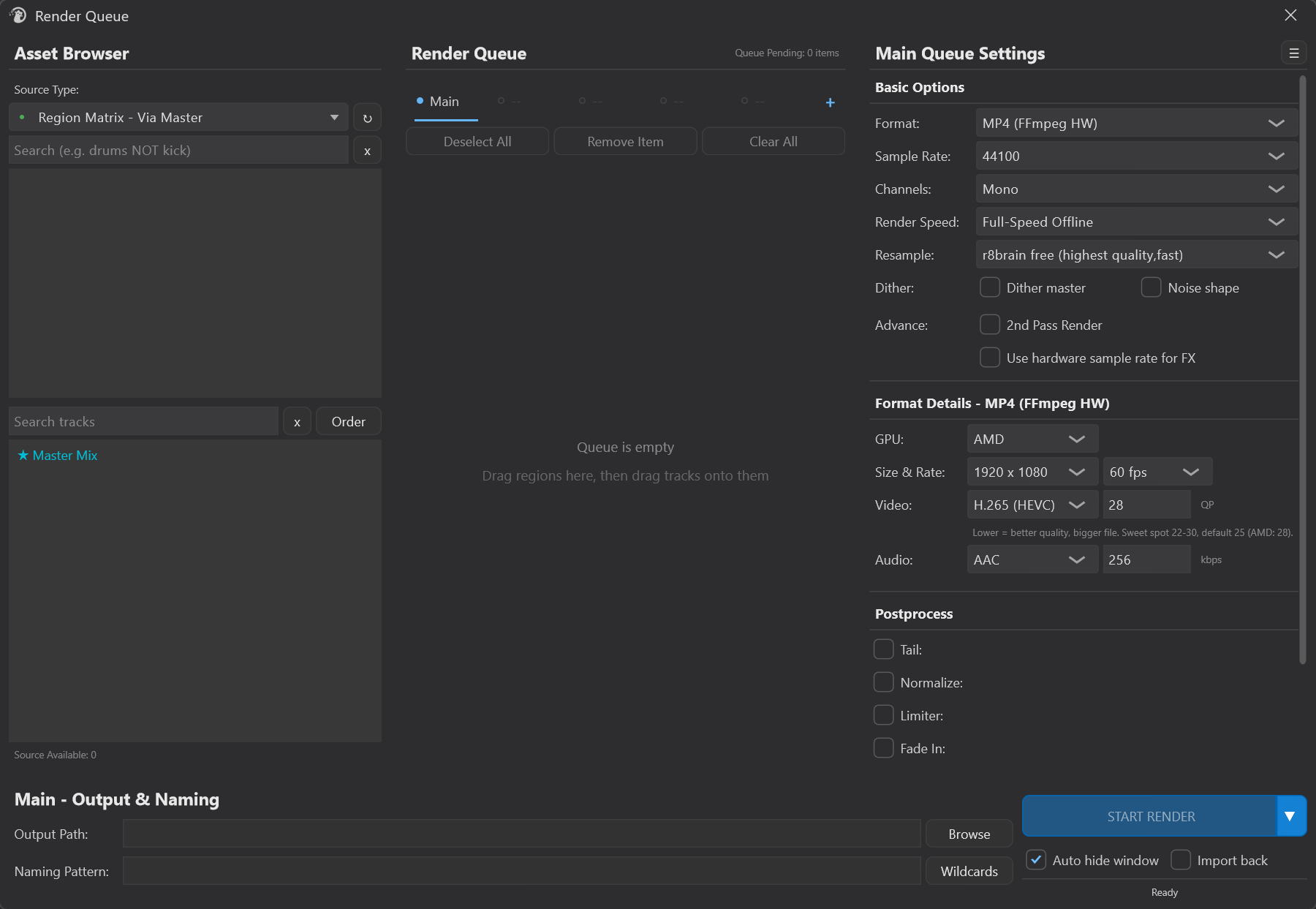The height and width of the screenshot is (909, 1316).
Task: Select the third empty queue tab
Action: click(591, 101)
